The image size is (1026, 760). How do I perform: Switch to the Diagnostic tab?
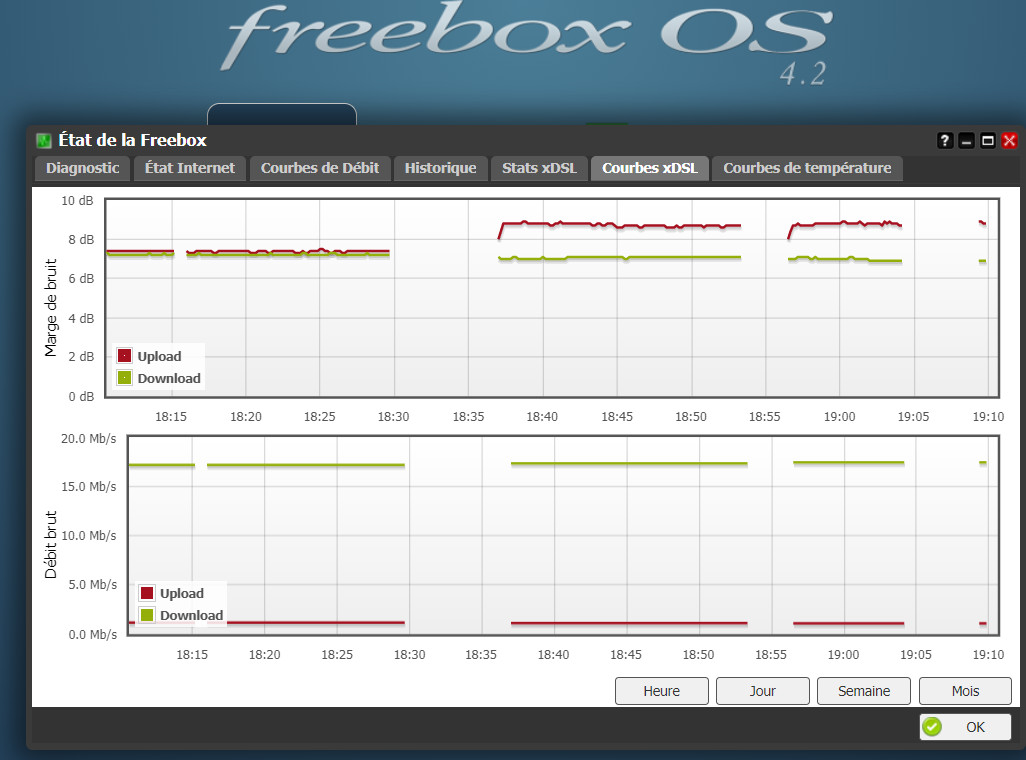coord(82,168)
